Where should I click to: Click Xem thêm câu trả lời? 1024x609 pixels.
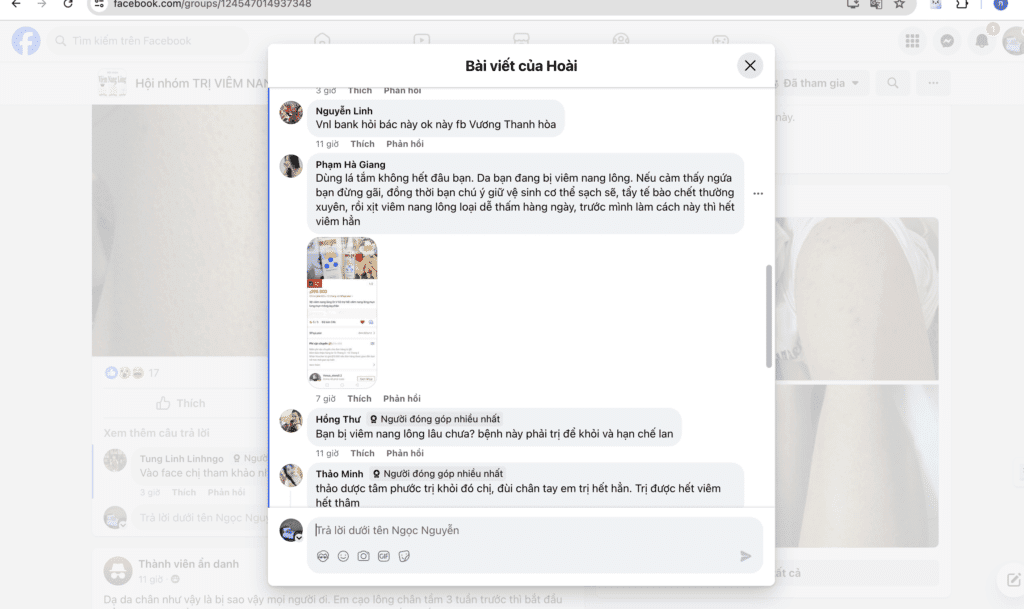point(156,433)
